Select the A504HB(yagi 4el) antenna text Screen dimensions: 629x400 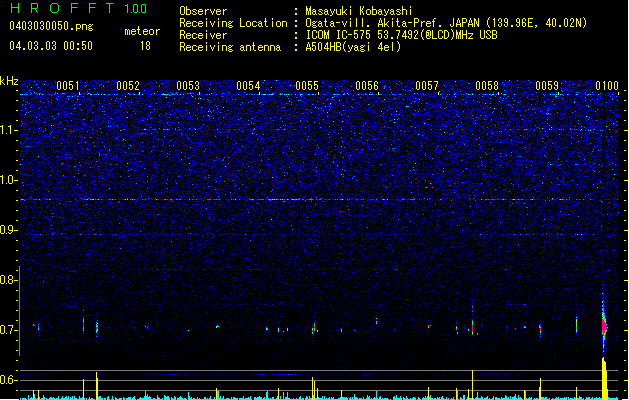[x=353, y=47]
